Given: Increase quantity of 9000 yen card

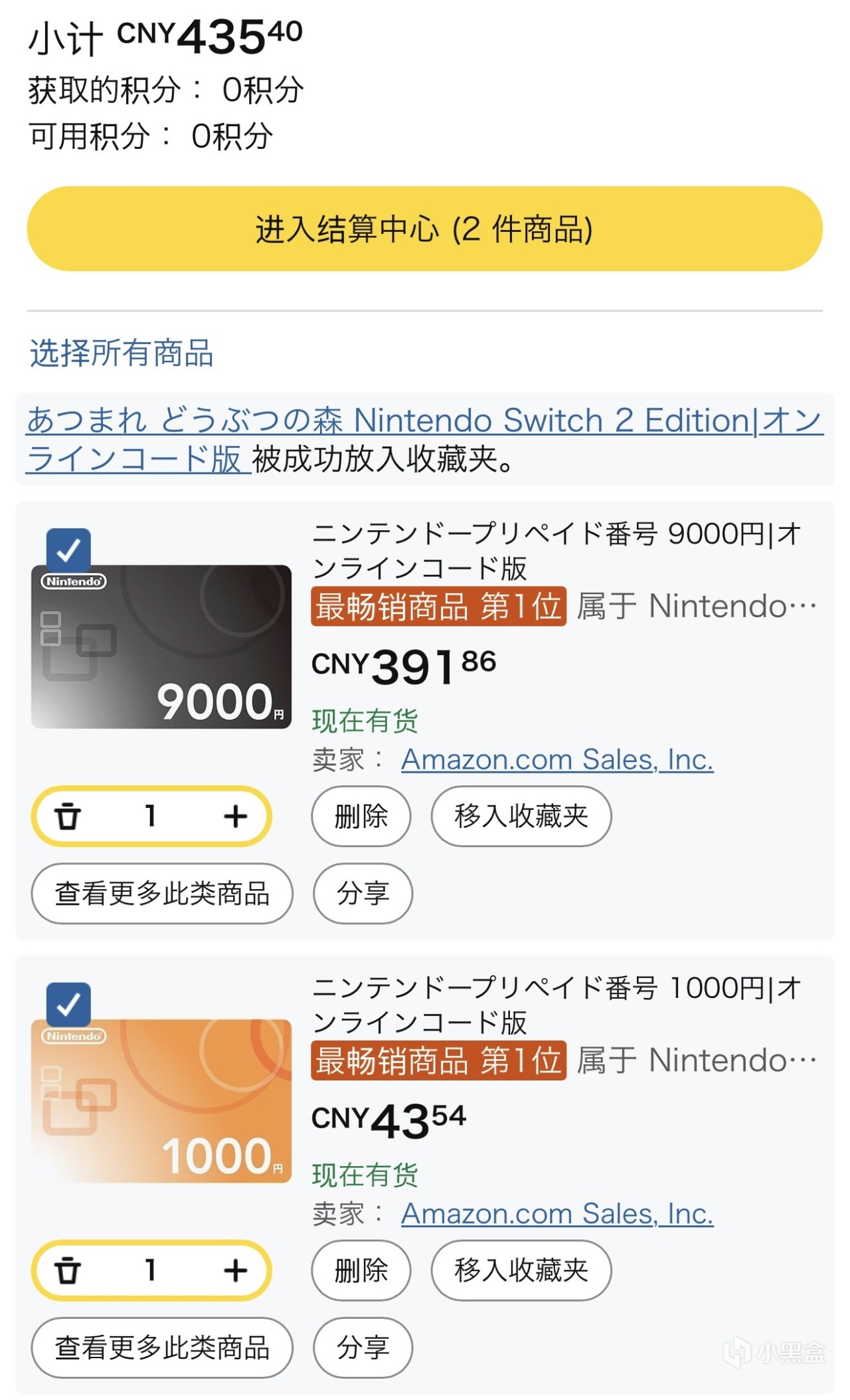Looking at the screenshot, I should point(235,817).
